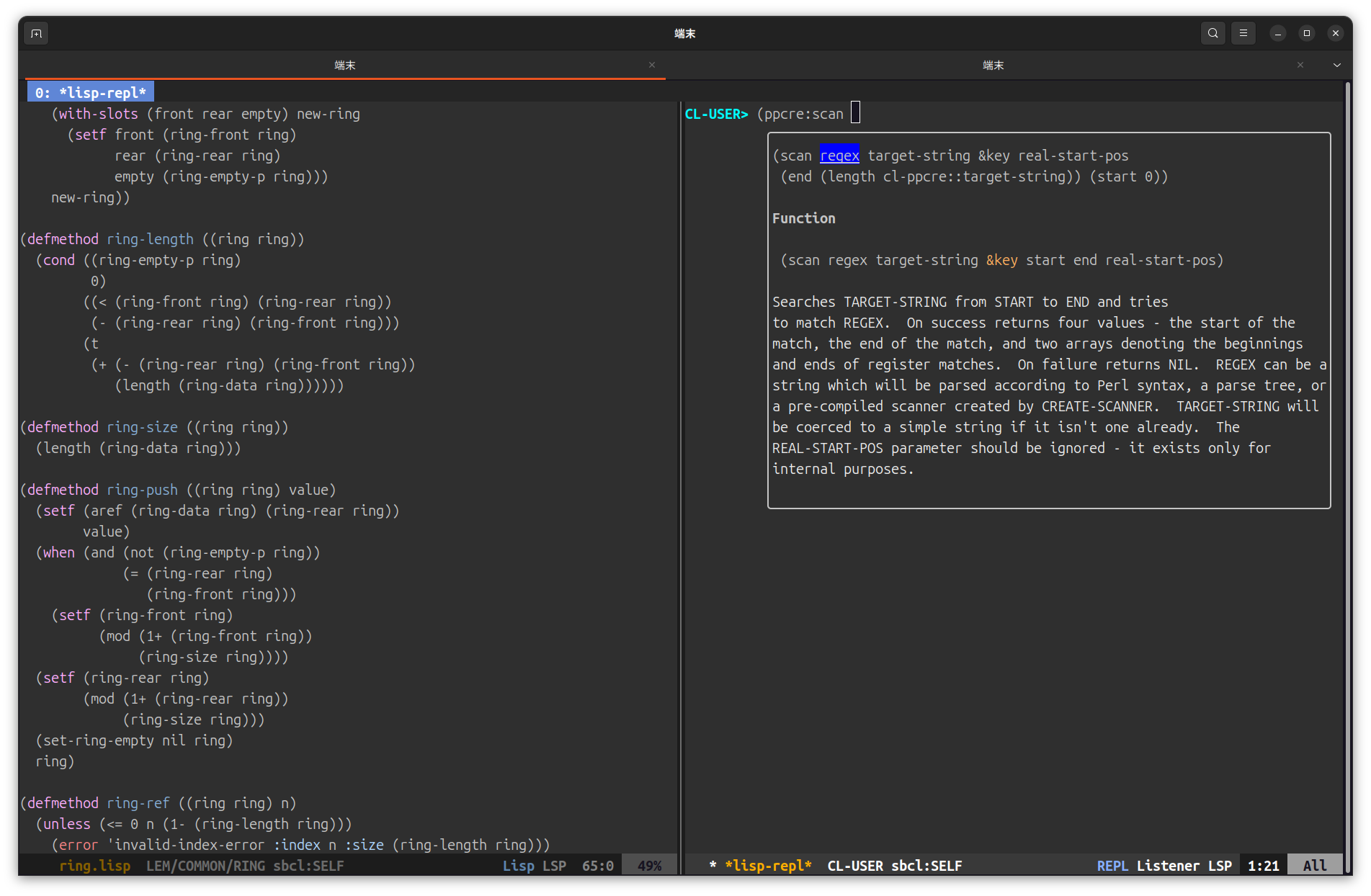Close the terminal window
The height and width of the screenshot is (896, 1371).
(1336, 33)
